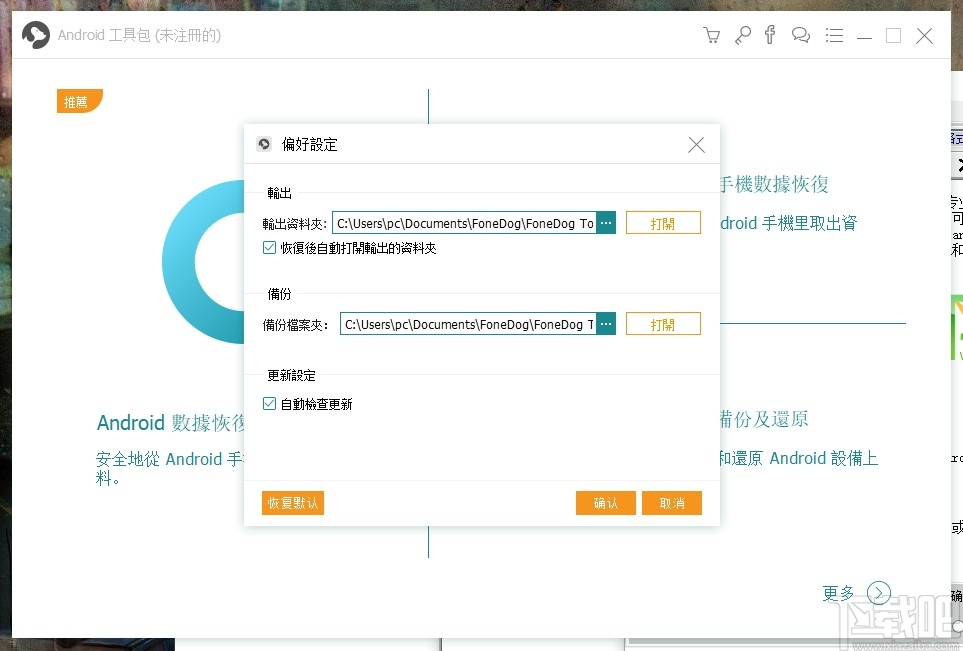Image resolution: width=963 pixels, height=651 pixels.
Task: Click 恢复默认 restore defaults button
Action: coord(293,503)
